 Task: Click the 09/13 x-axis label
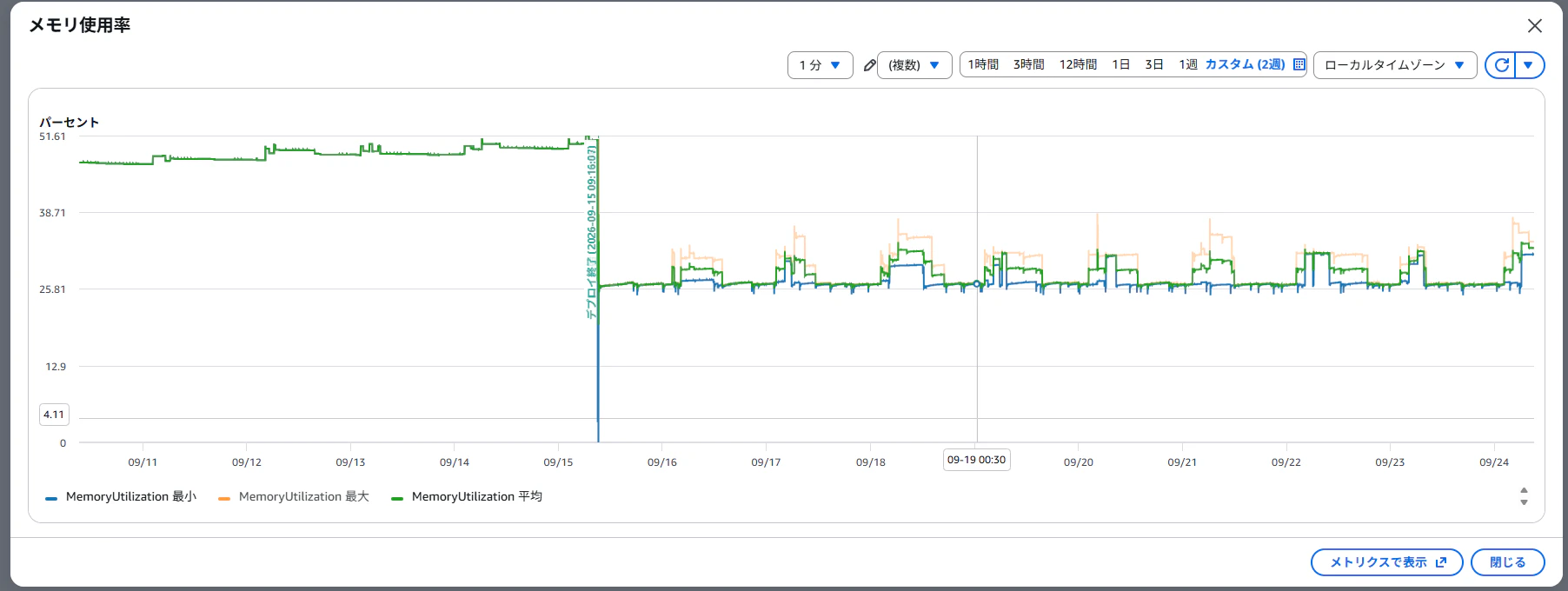350,462
